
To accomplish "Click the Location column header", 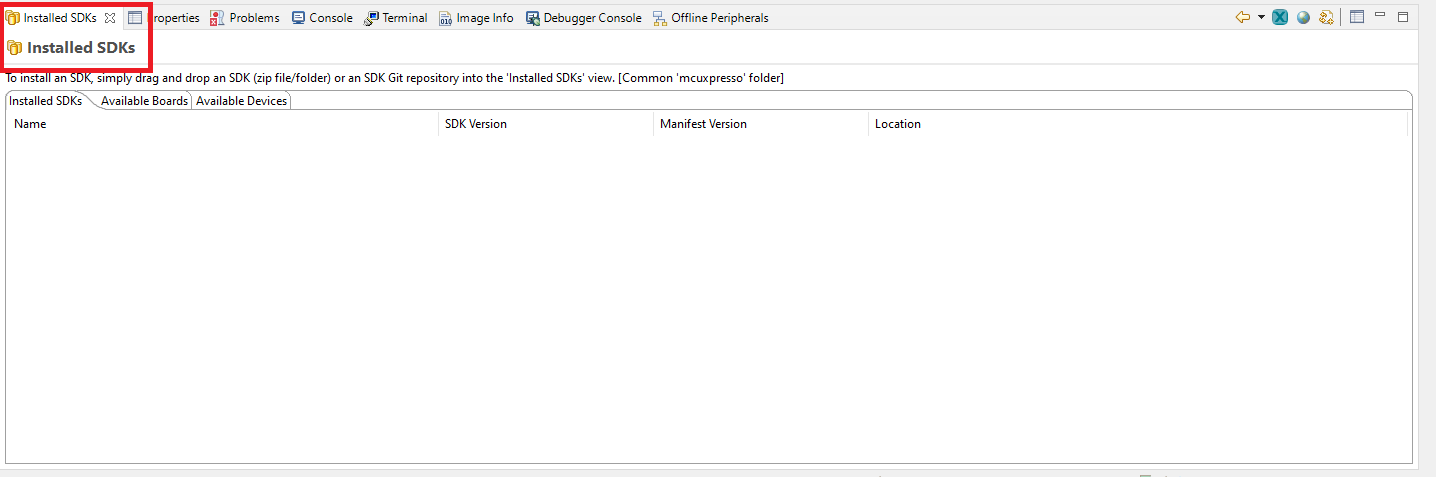I will coord(898,124).
